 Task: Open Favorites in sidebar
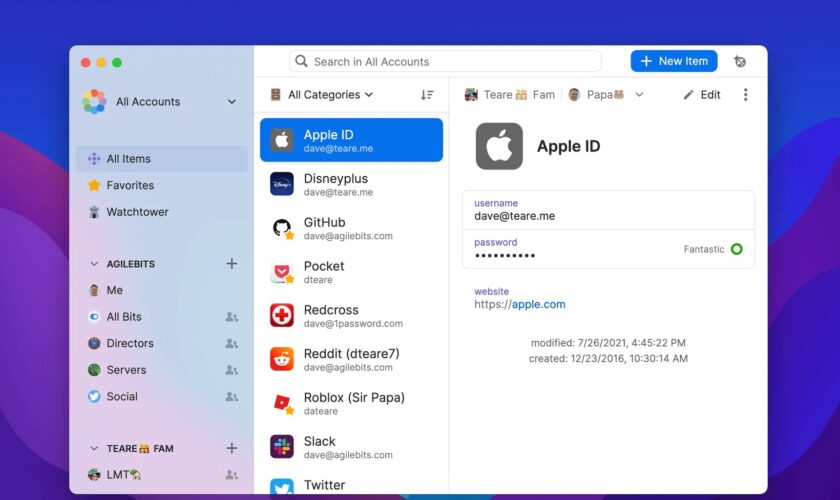coord(162,185)
